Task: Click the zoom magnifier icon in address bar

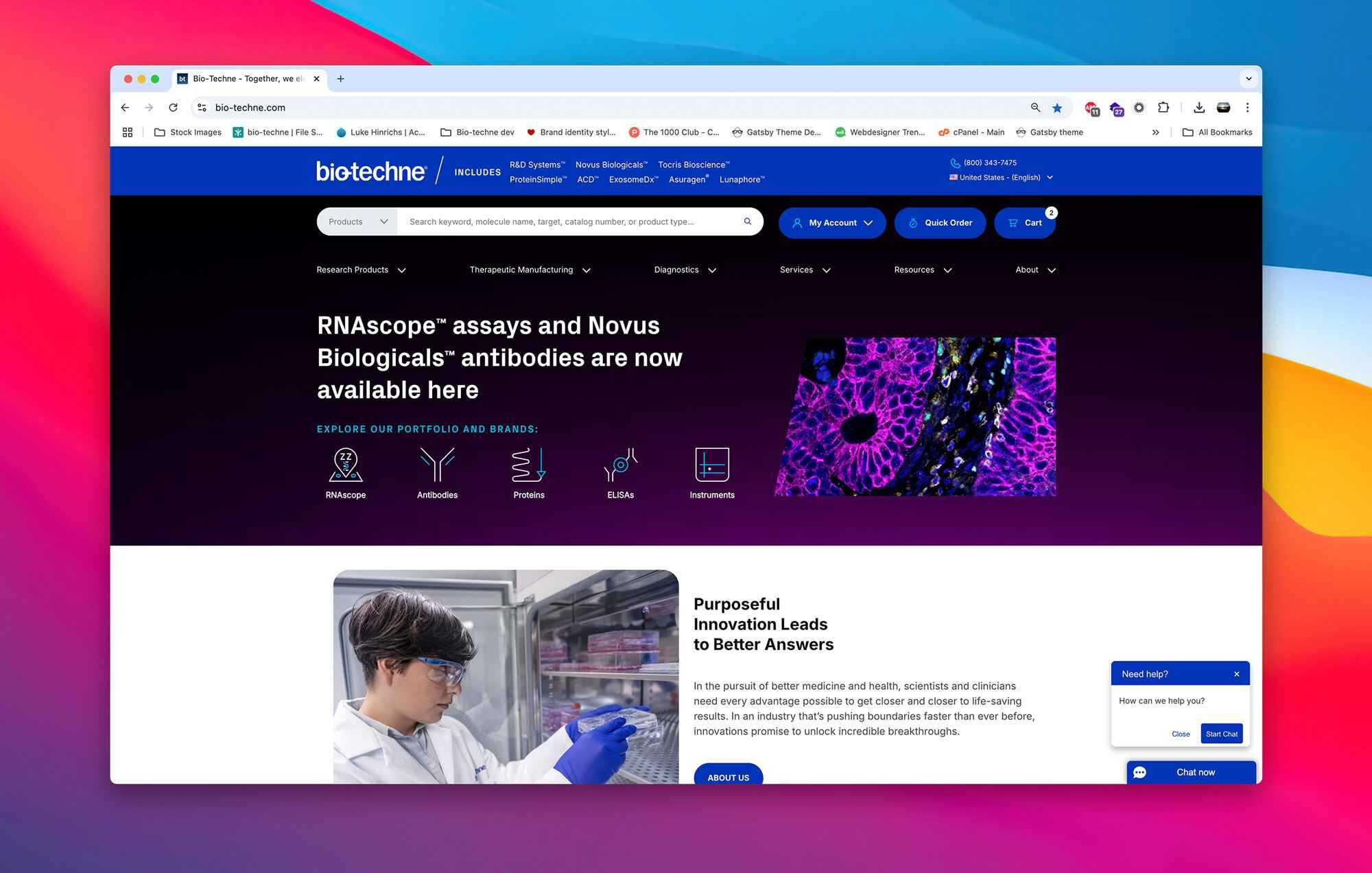Action: point(1036,108)
